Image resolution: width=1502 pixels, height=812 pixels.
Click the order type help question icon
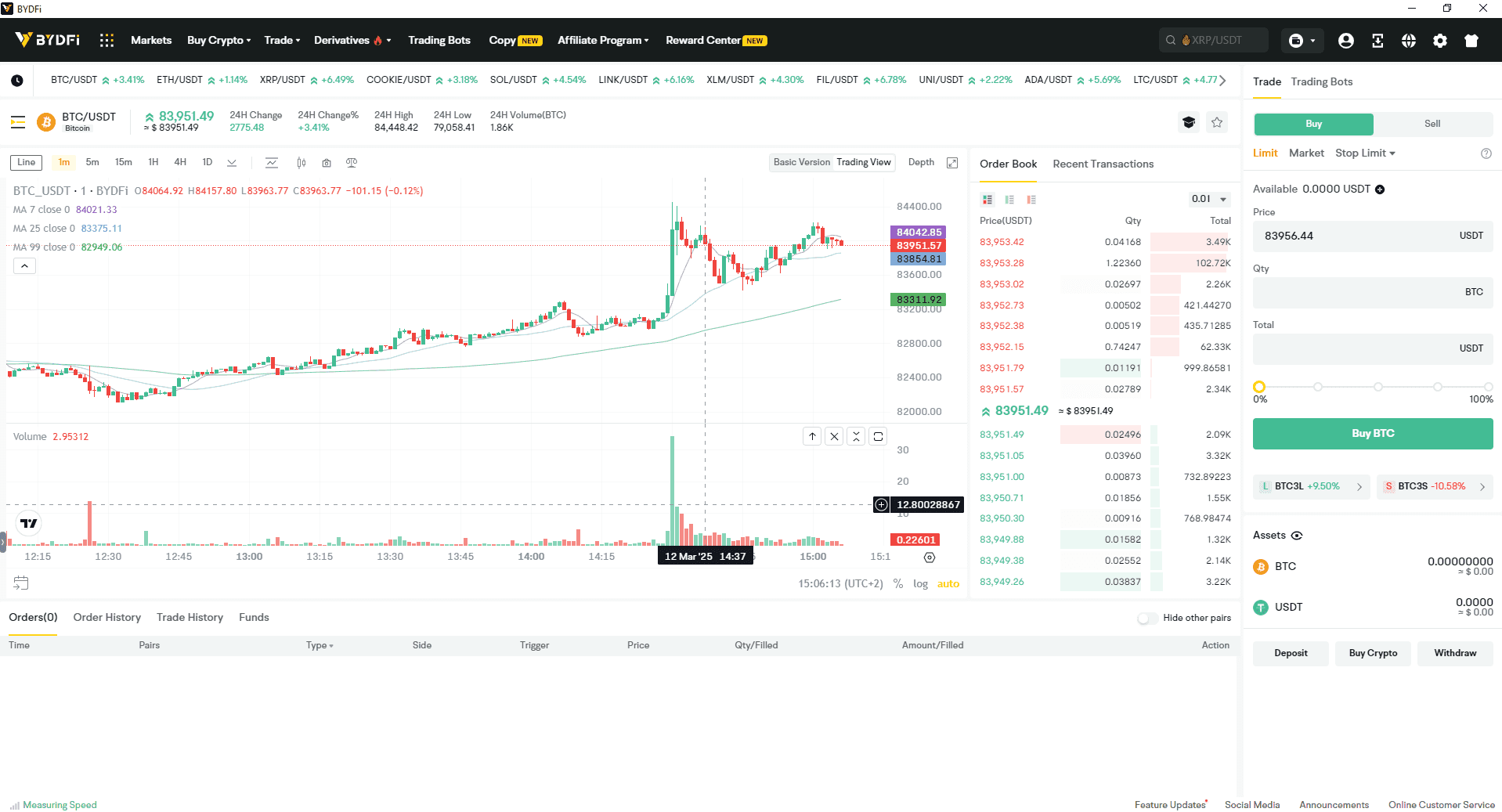click(1486, 153)
